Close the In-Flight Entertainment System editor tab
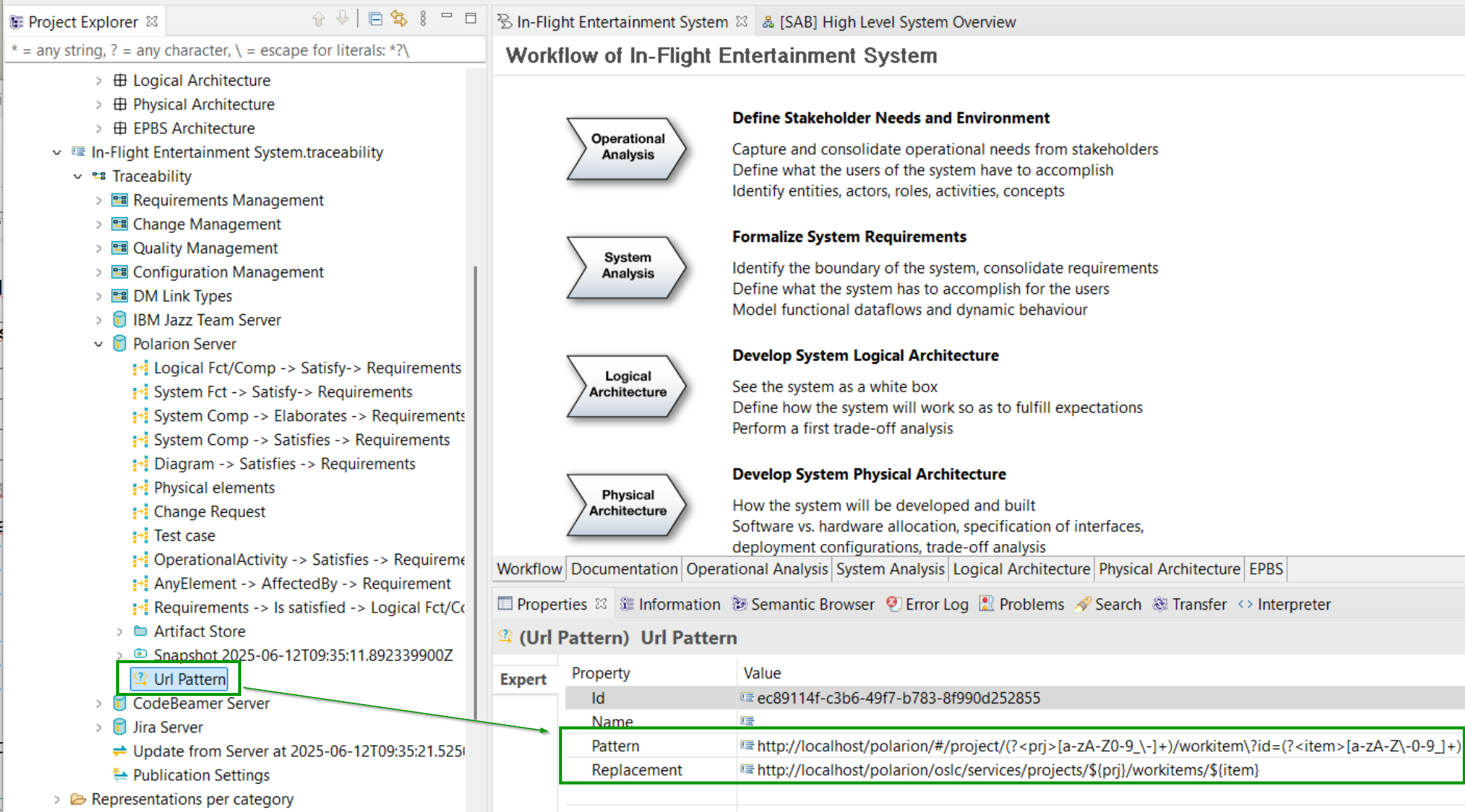The width and height of the screenshot is (1465, 812). tap(741, 22)
